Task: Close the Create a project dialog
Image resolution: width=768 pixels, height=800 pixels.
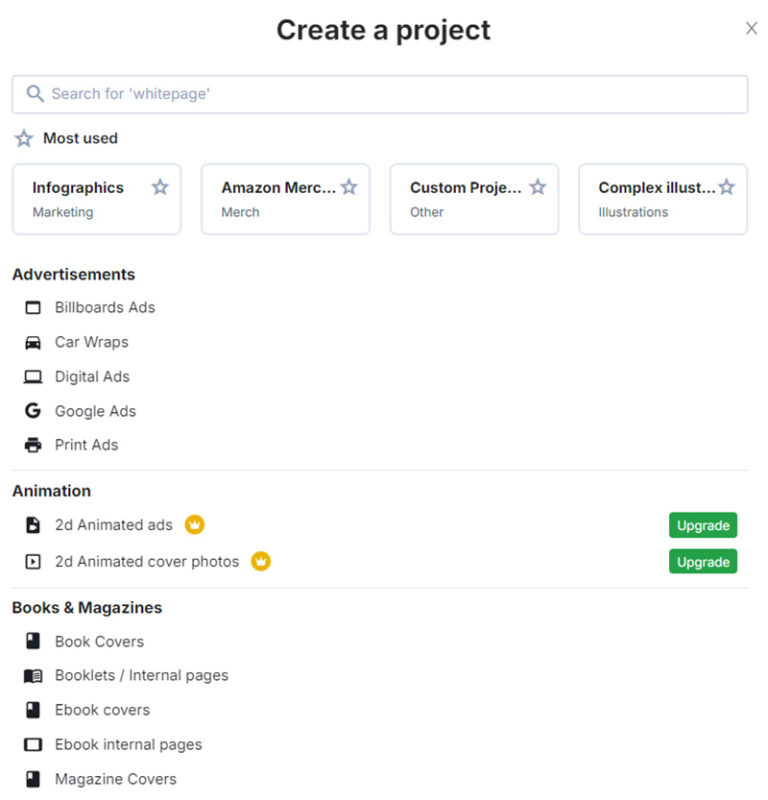Action: click(x=751, y=29)
